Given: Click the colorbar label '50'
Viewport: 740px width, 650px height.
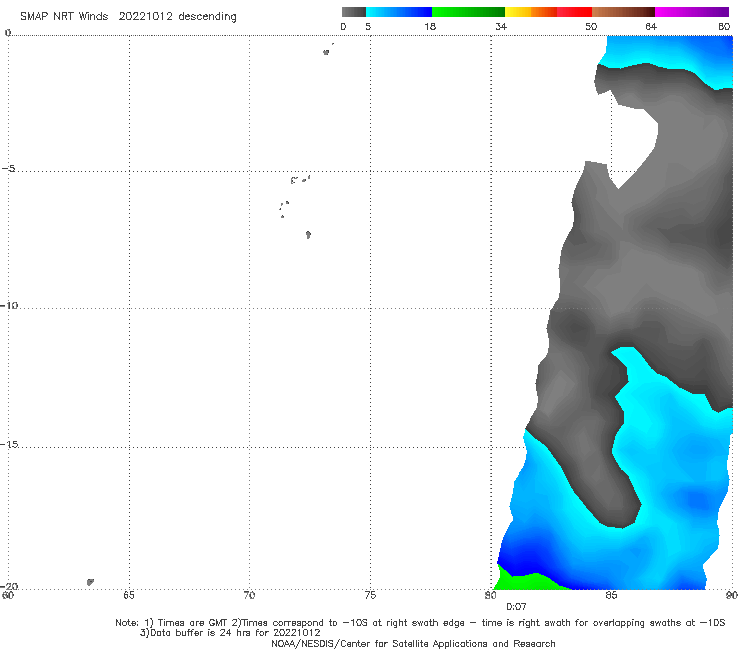Looking at the screenshot, I should (591, 26).
